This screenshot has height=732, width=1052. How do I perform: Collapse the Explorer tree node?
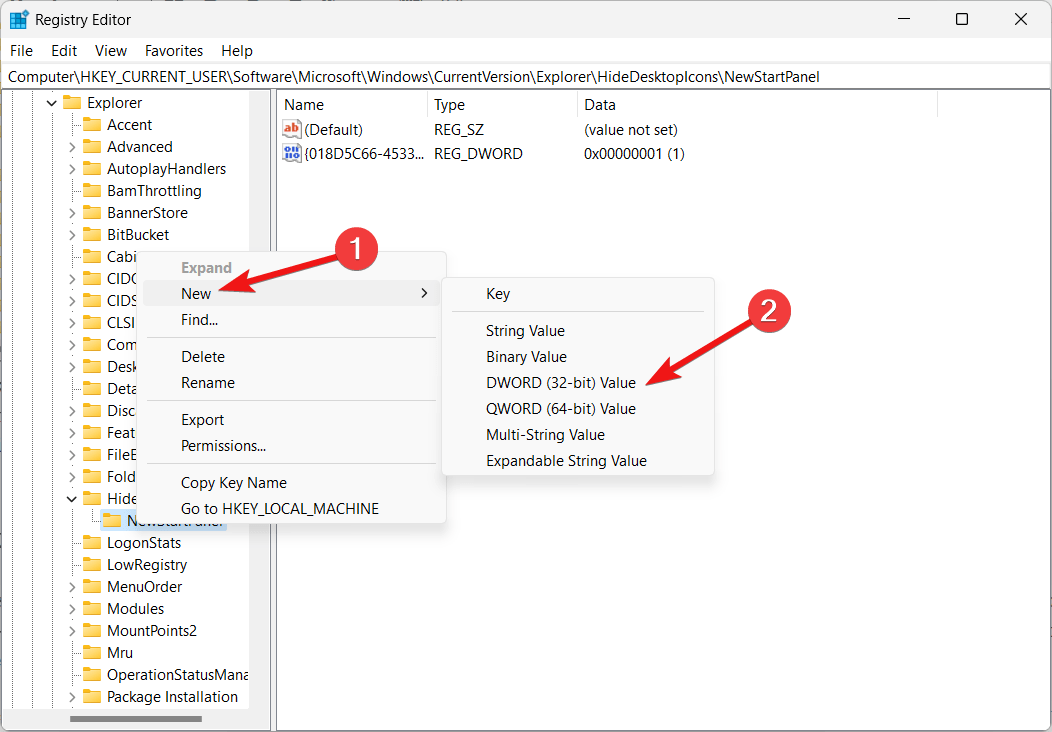click(x=52, y=103)
